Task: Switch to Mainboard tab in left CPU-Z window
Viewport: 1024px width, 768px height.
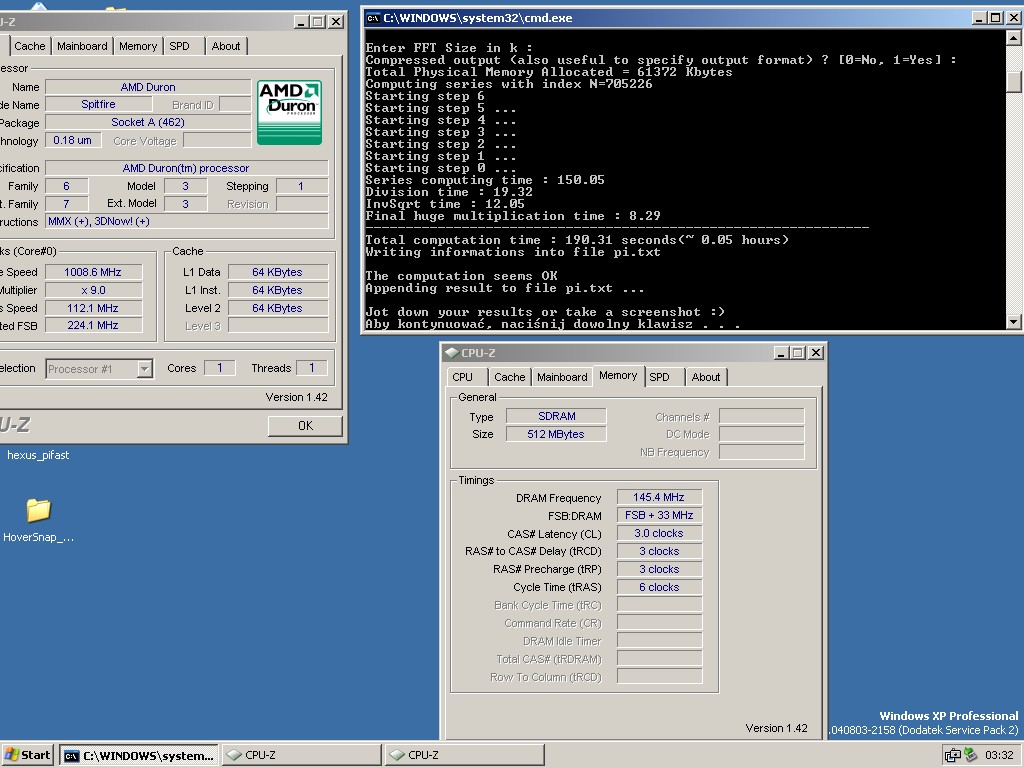Action: [x=82, y=46]
